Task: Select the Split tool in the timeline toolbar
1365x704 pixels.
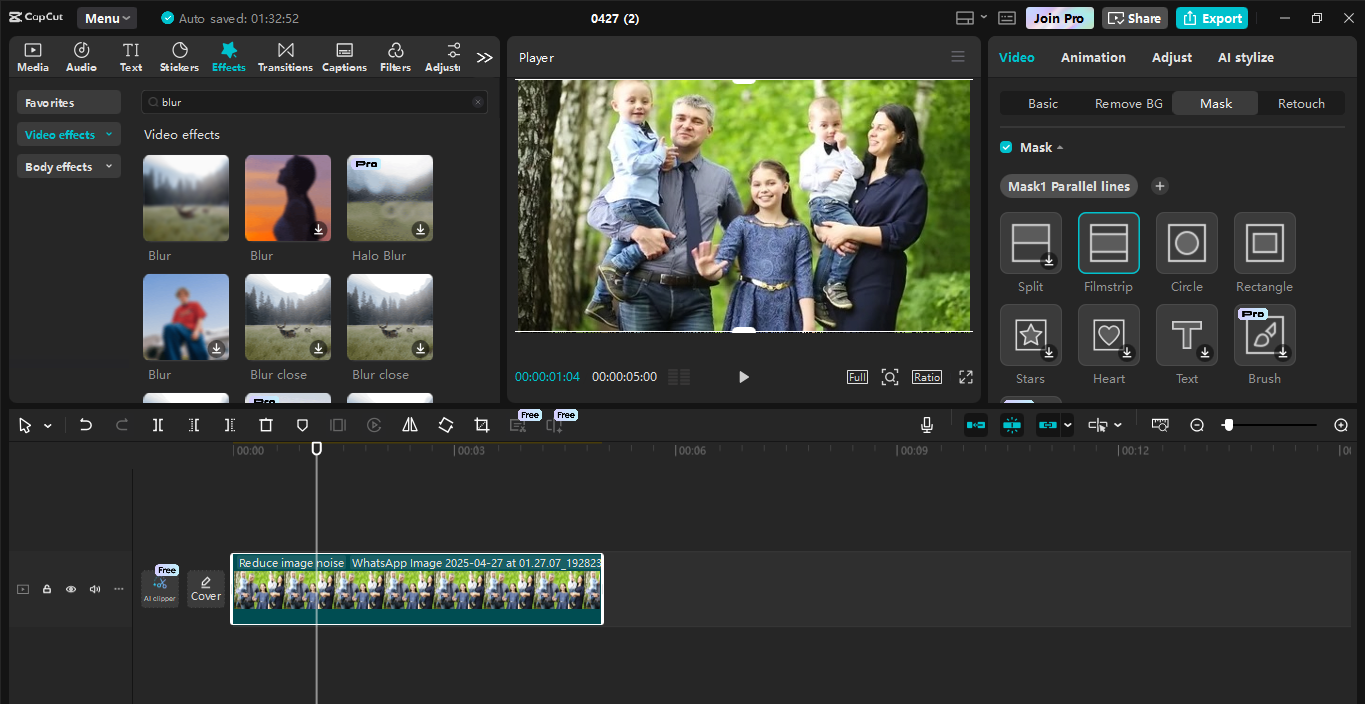Action: pos(157,425)
